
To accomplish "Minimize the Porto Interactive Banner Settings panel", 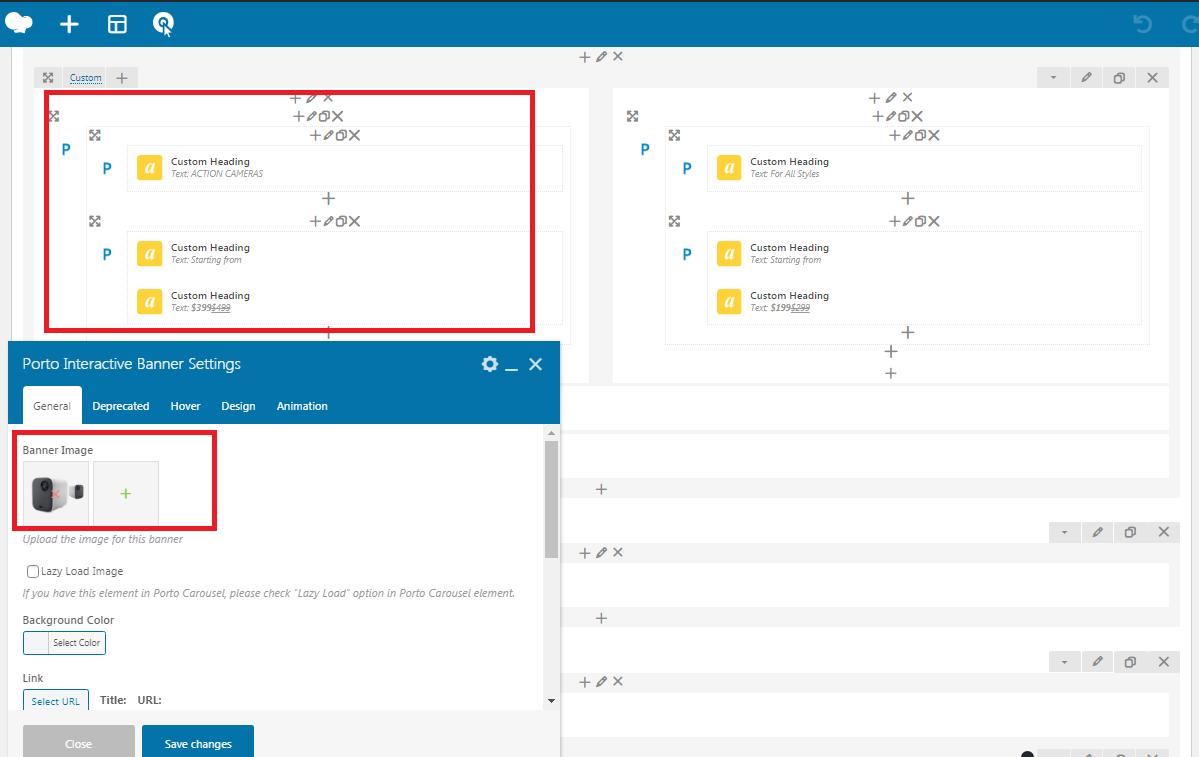I will click(511, 365).
